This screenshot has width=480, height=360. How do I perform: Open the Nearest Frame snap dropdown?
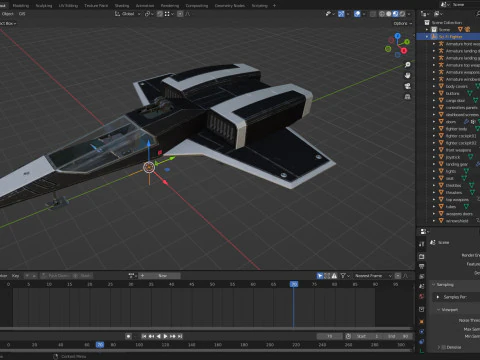(x=373, y=276)
